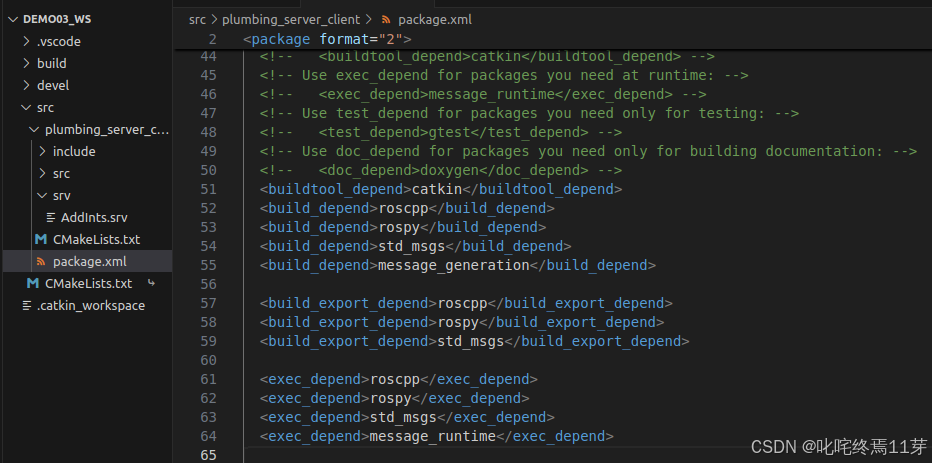Click the M icon of the workspace-level CMakeLists.txt
932x463 pixels.
coord(33,284)
